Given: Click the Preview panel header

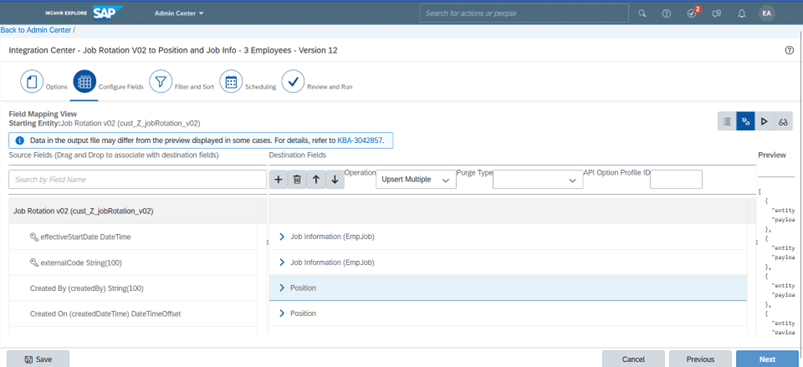Looking at the screenshot, I should pyautogui.click(x=772, y=155).
